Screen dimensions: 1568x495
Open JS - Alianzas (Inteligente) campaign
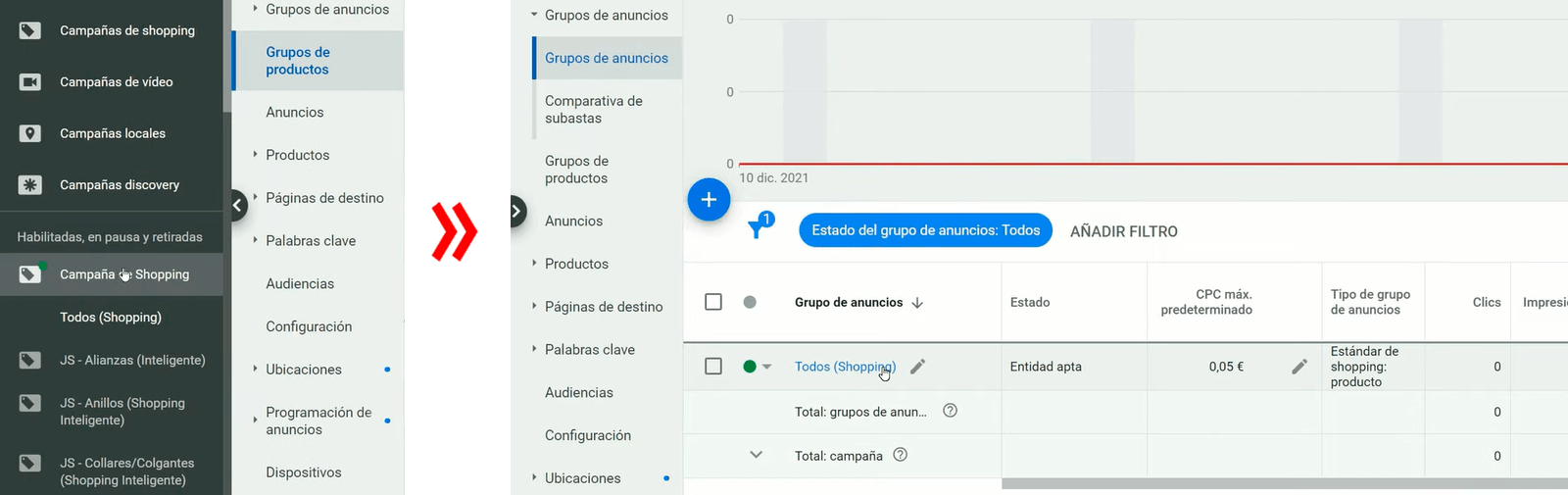[x=132, y=360]
